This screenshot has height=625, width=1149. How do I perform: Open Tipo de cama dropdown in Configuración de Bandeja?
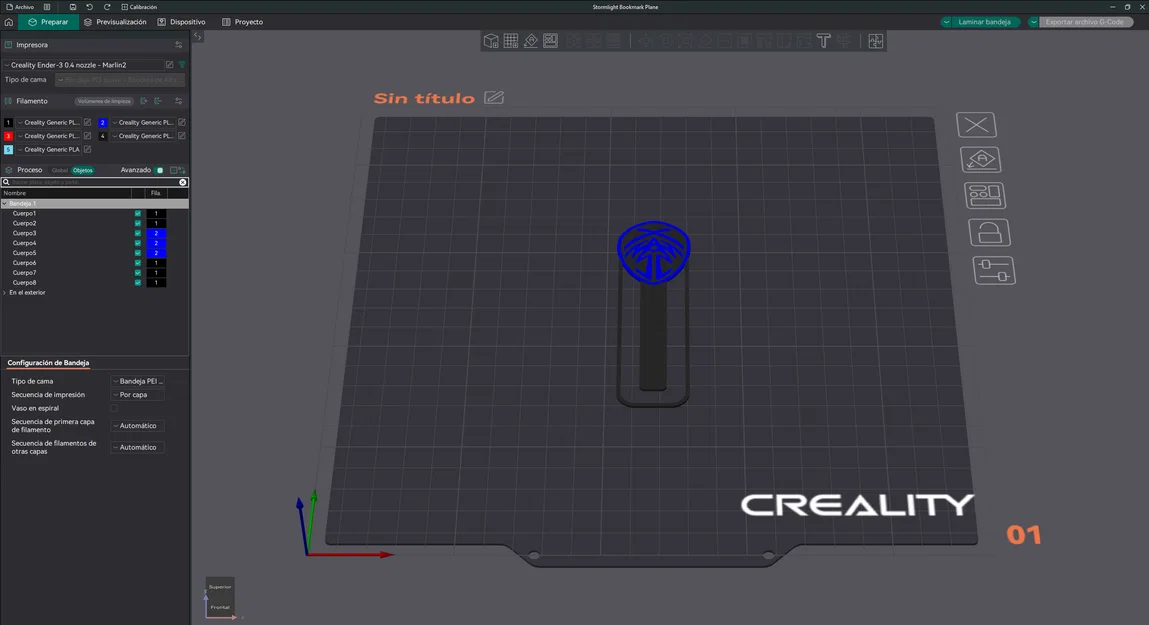click(138, 381)
